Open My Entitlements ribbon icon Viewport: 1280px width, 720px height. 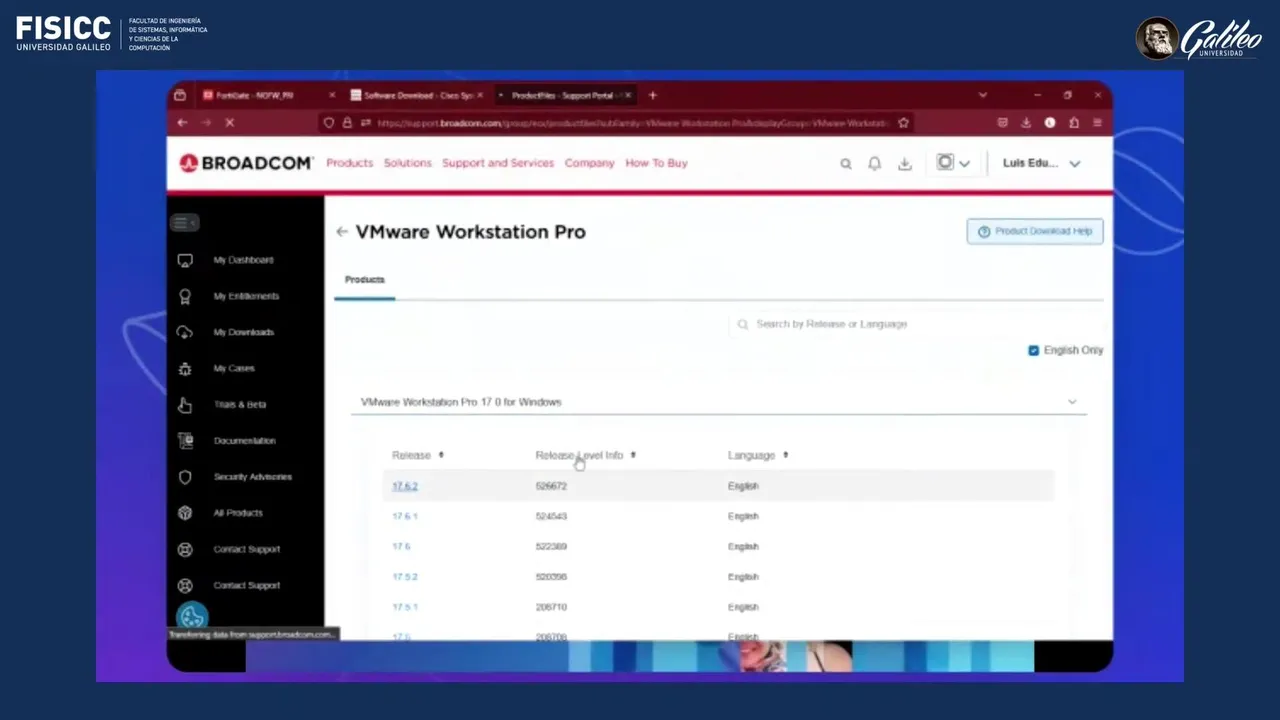185,296
